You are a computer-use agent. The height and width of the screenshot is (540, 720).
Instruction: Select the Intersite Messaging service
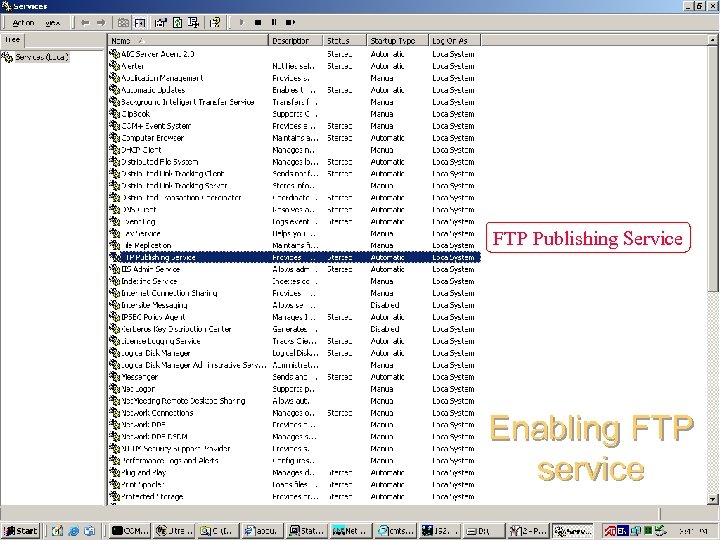[295, 305]
